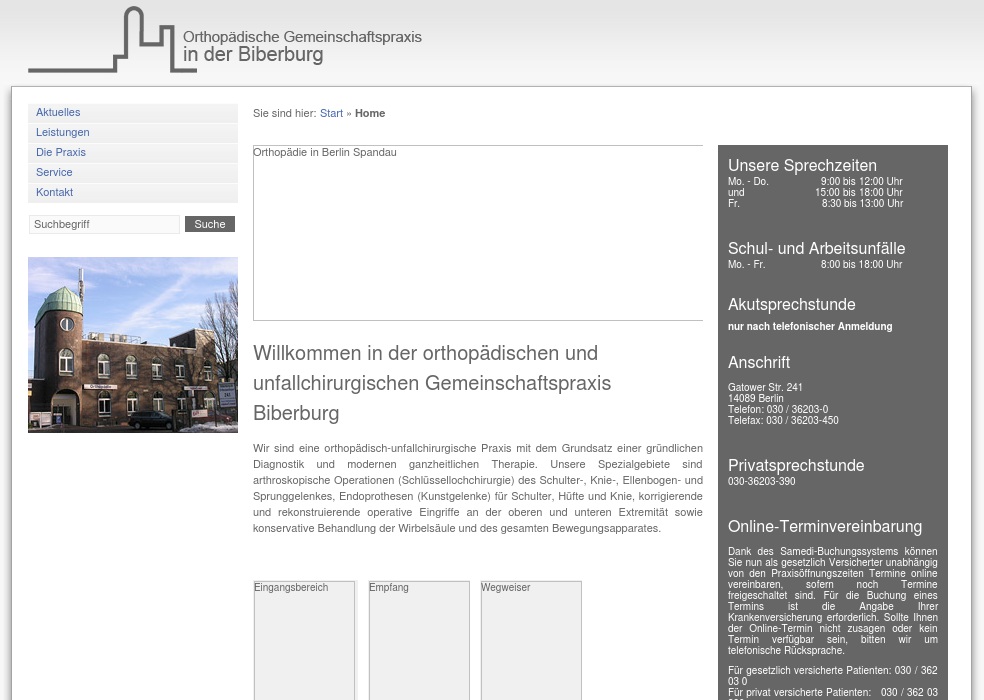The image size is (984, 700).
Task: Follow the Start breadcrumb link
Action: click(331, 113)
